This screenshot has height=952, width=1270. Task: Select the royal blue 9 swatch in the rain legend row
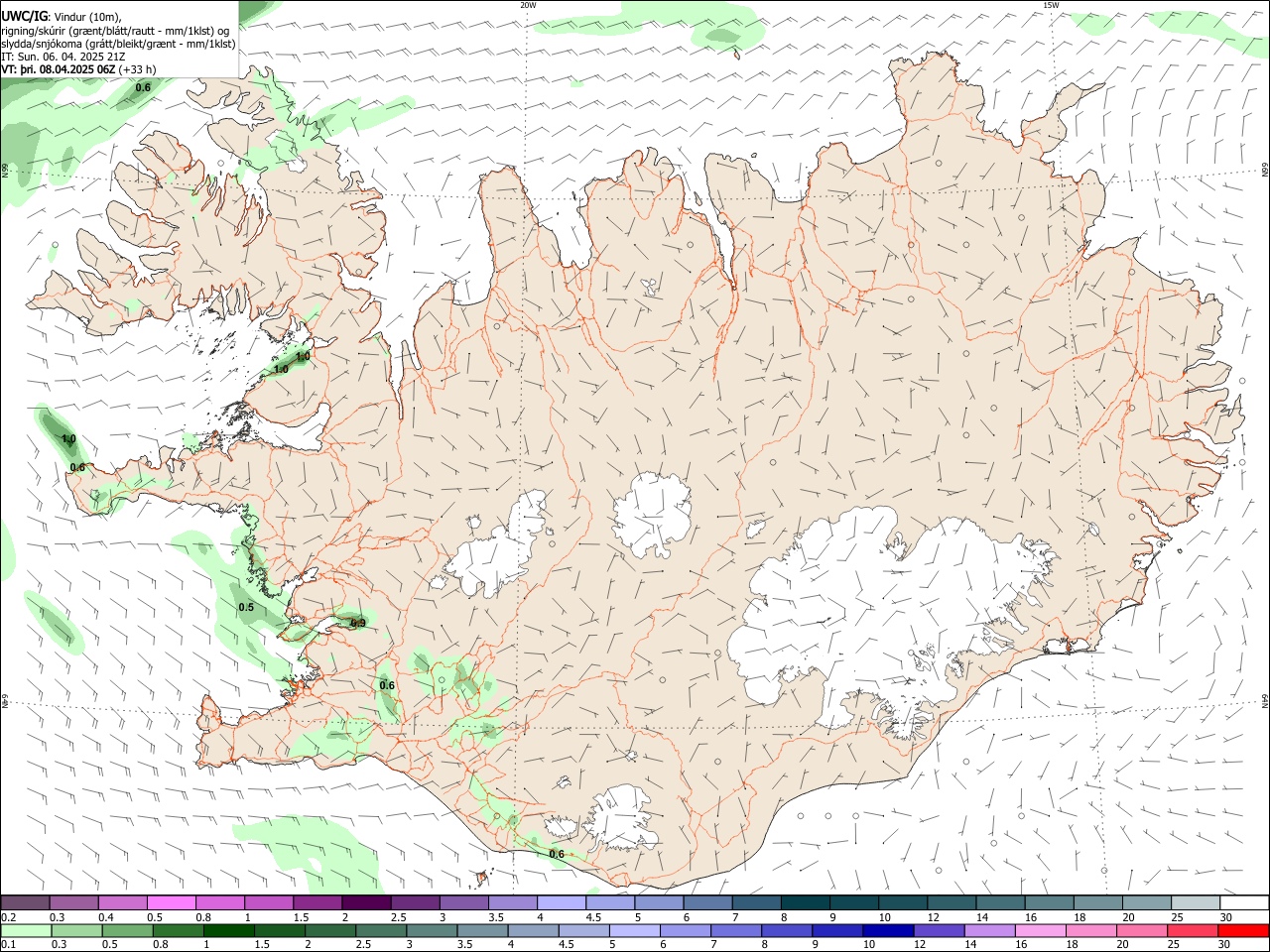tap(836, 930)
